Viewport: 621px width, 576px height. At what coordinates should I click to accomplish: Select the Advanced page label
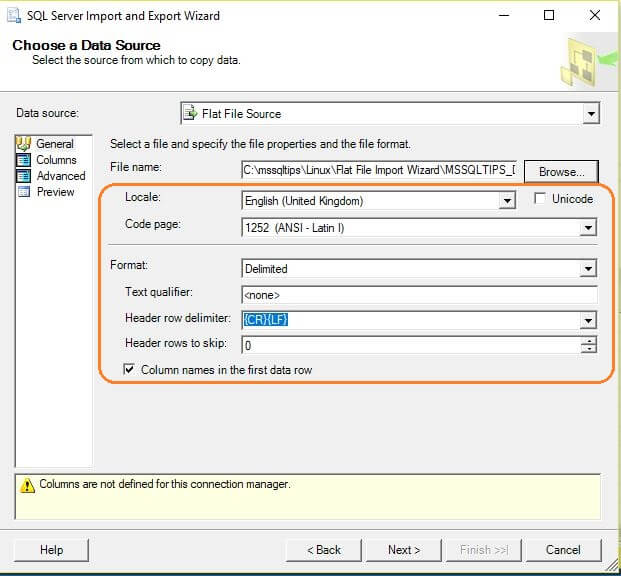tap(61, 176)
